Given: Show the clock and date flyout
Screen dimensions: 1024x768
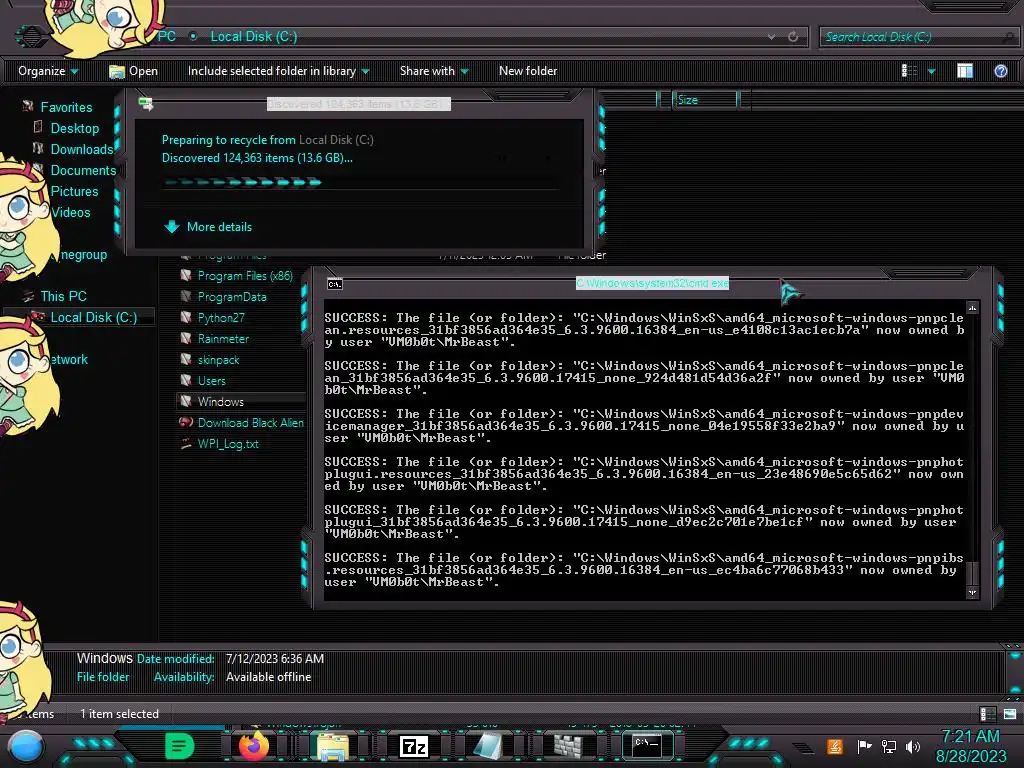Looking at the screenshot, I should coord(971,746).
